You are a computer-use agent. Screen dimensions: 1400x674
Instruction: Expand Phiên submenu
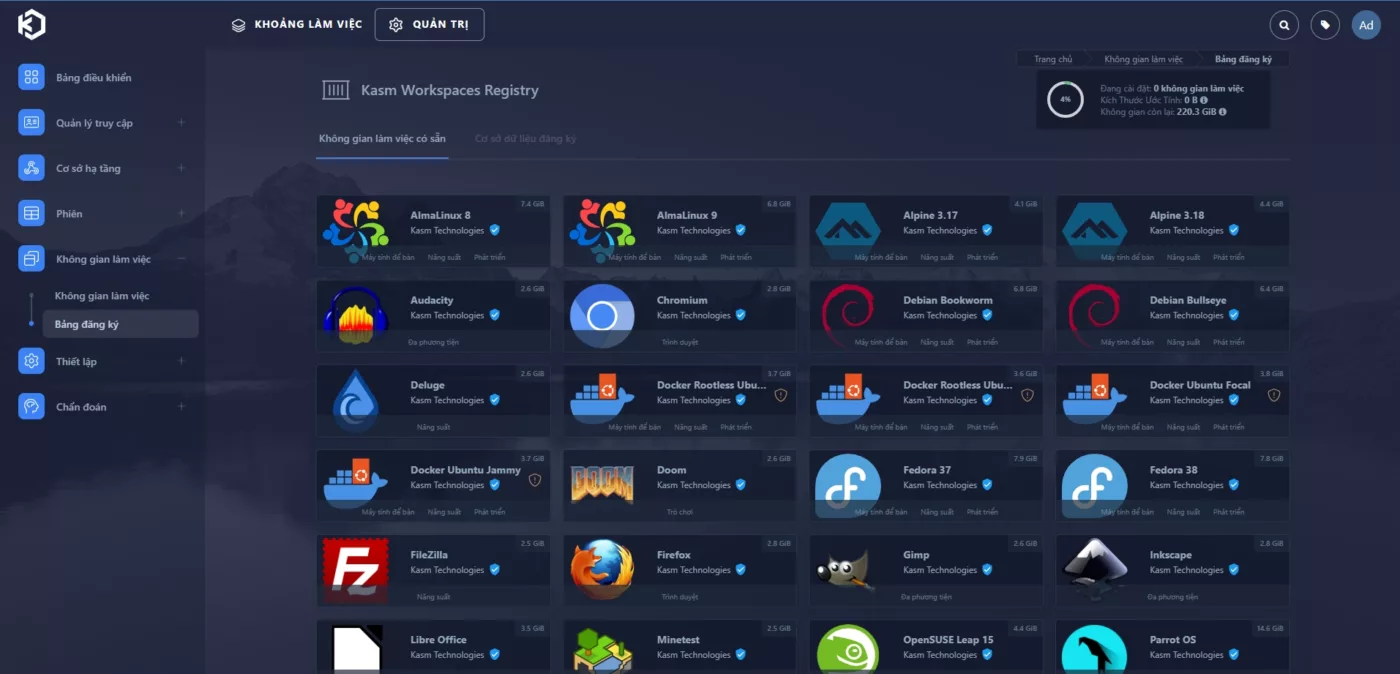coord(181,213)
